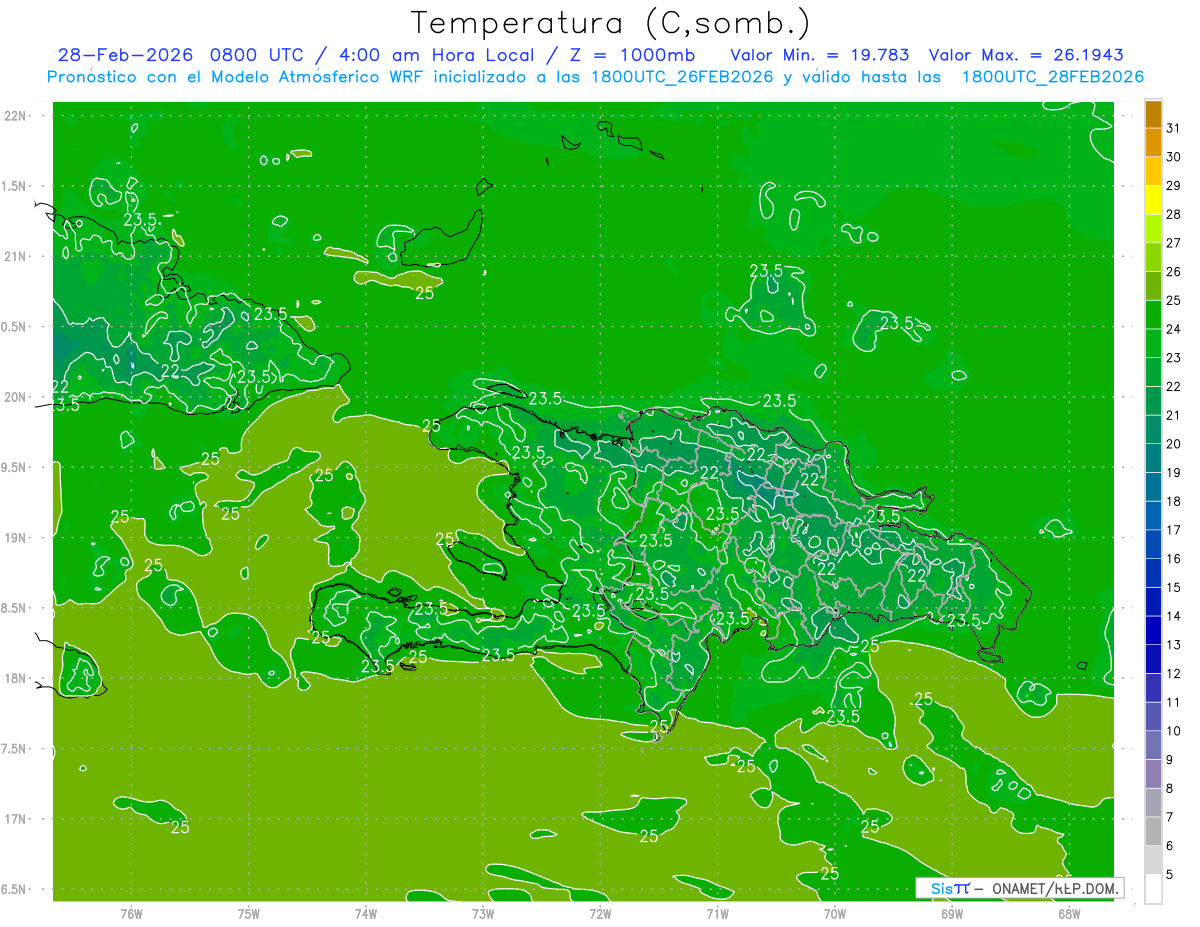Click the '10' label on the color scale

[x=1173, y=731]
